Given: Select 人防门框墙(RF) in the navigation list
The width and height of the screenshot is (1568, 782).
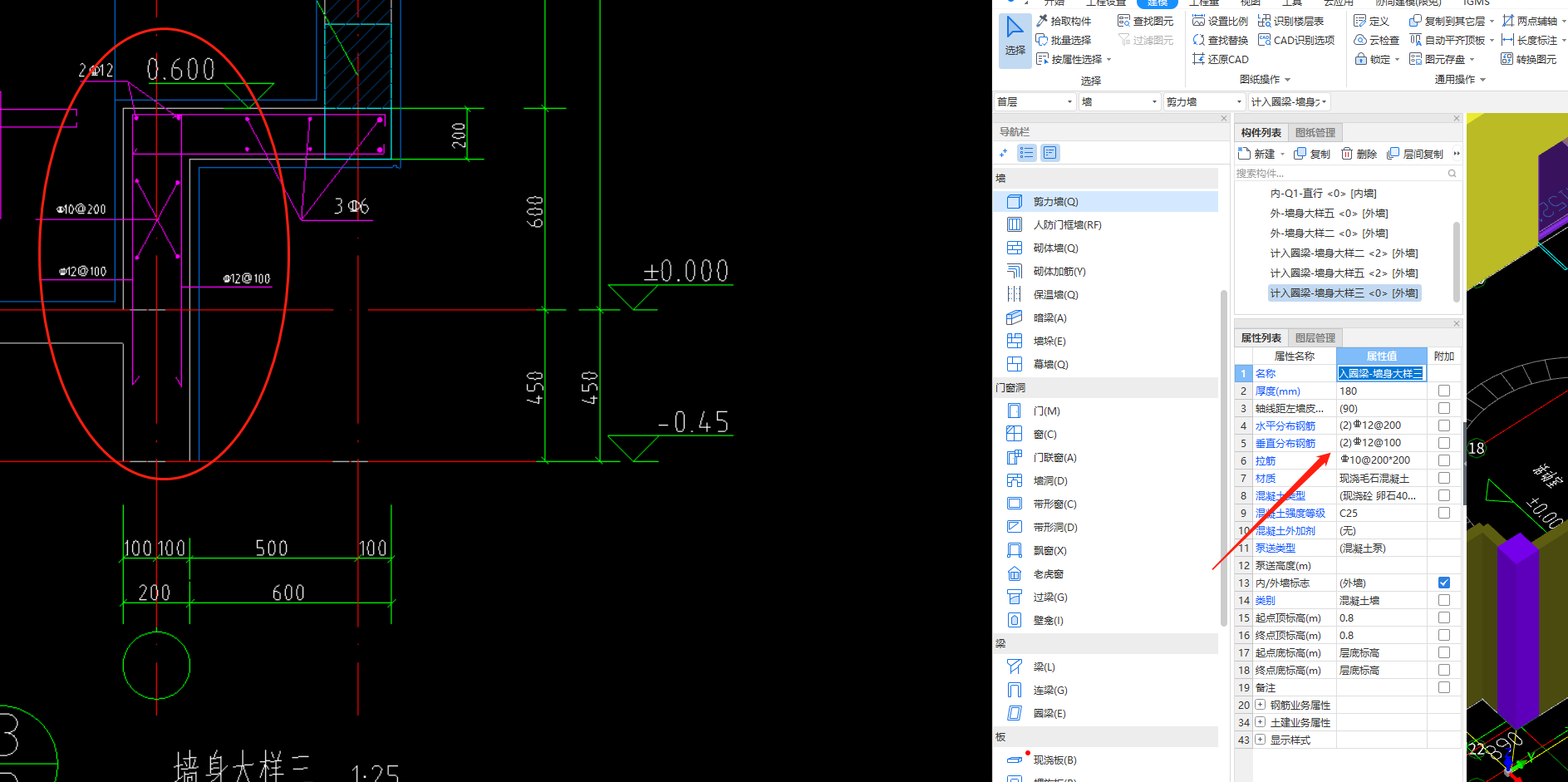Looking at the screenshot, I should tap(1106, 224).
